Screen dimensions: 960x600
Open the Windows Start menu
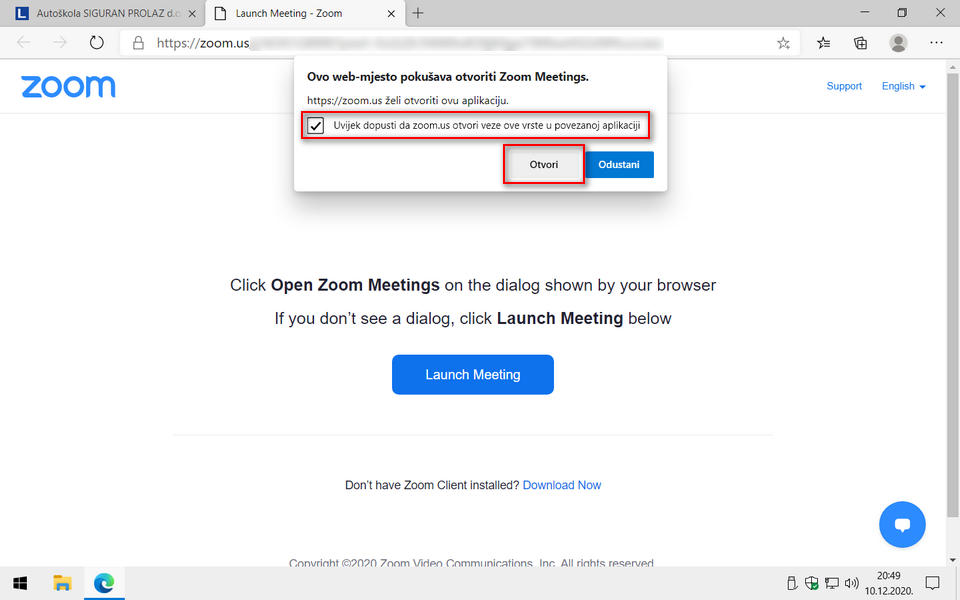(20, 583)
